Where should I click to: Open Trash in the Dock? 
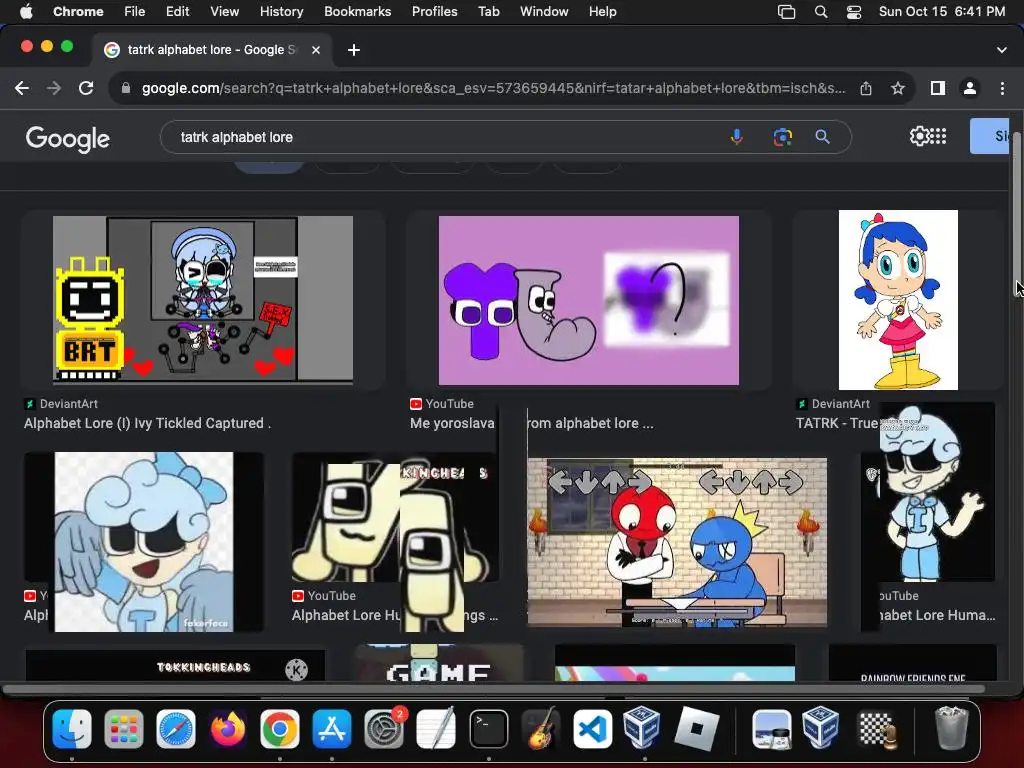951,729
